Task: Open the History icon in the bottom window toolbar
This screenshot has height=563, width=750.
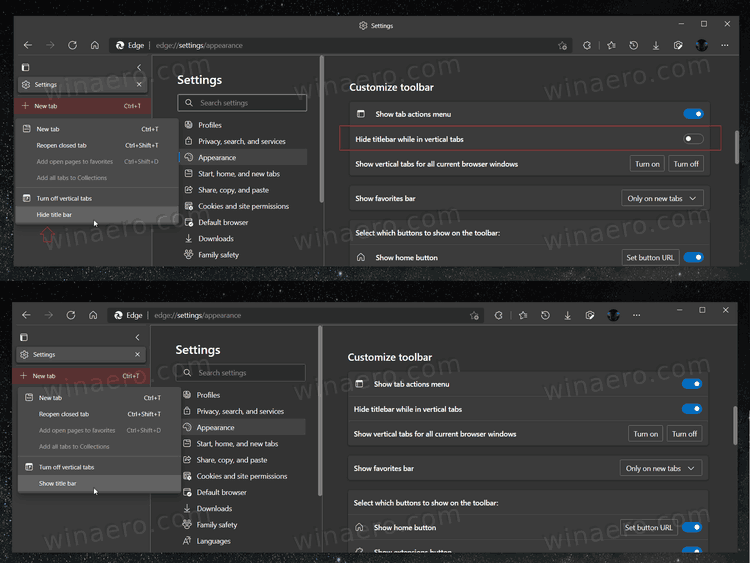Action: [545, 315]
